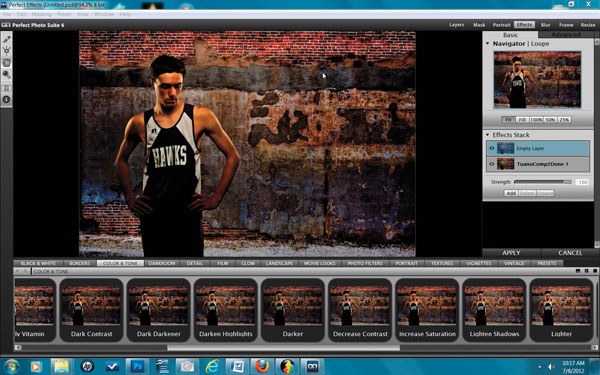Click the medium thumbnail size icon
This screenshot has width=600, height=375.
pos(587,271)
